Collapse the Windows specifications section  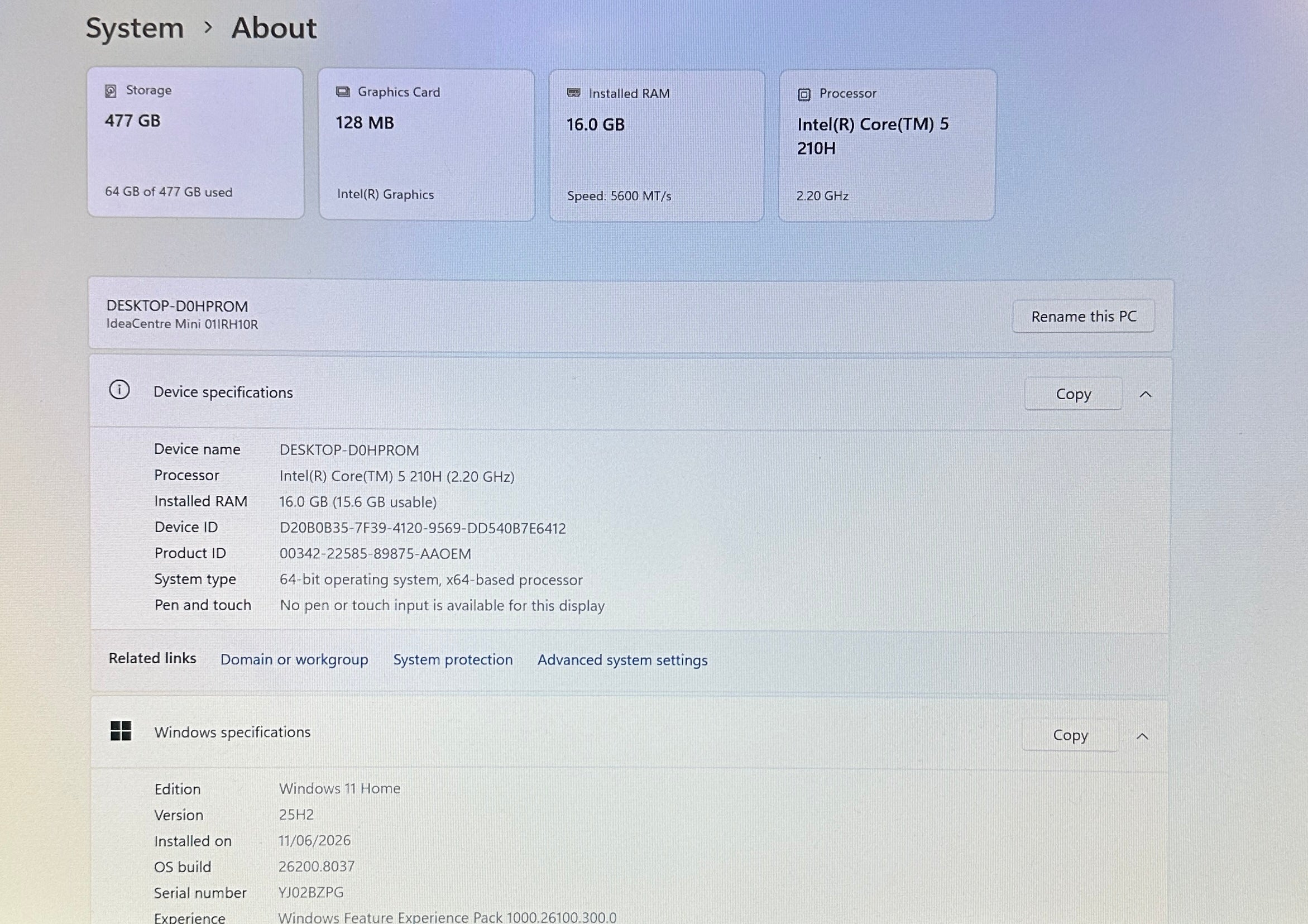(x=1142, y=736)
